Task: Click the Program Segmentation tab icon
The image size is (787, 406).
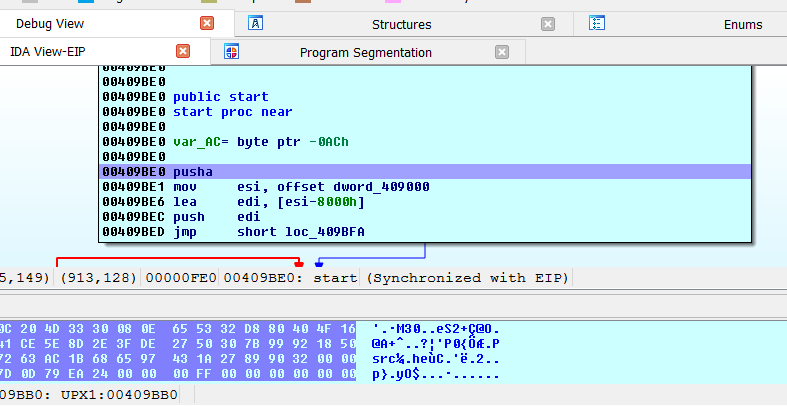Action: tap(232, 52)
